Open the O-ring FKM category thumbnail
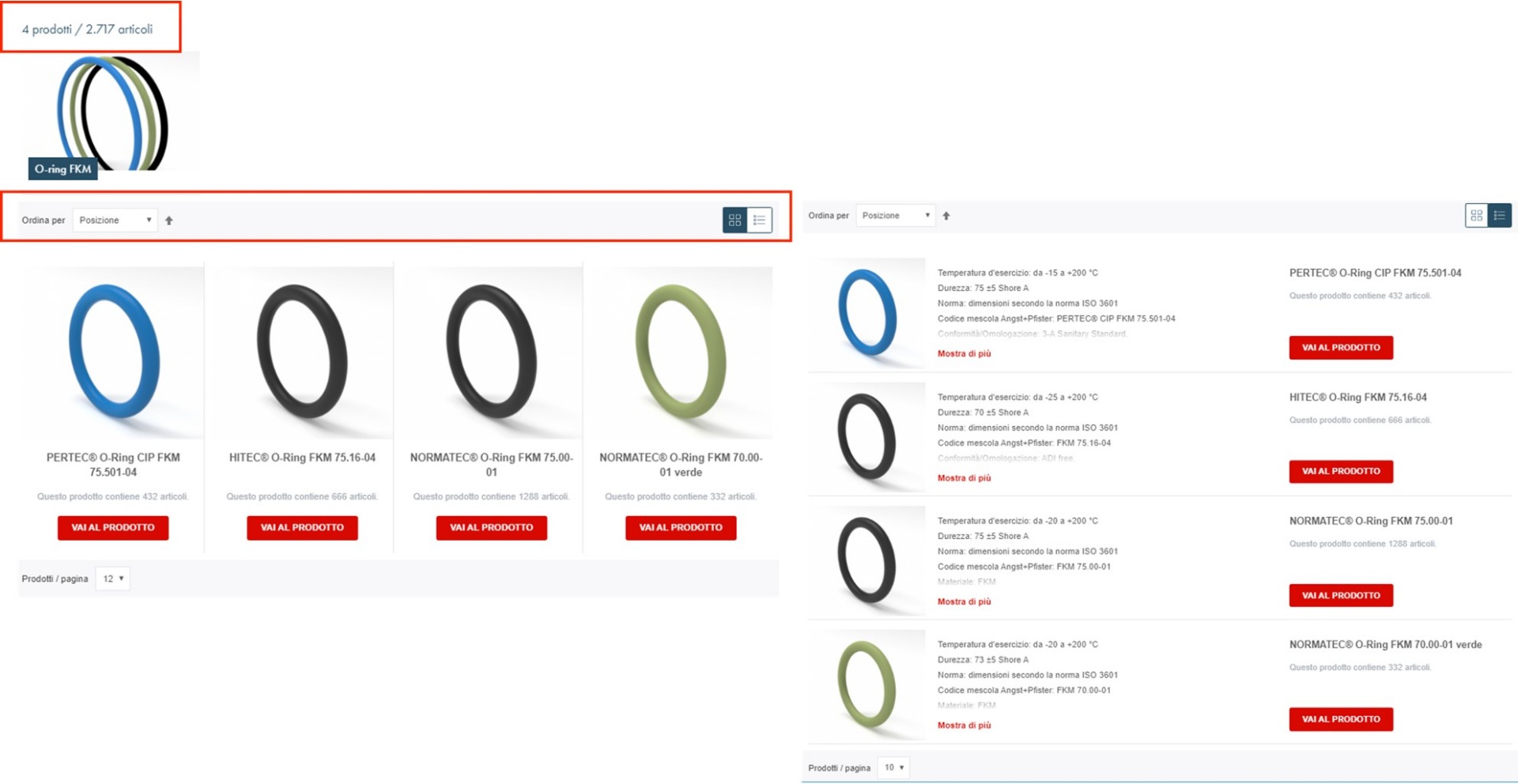The image size is (1518, 784). (115, 115)
